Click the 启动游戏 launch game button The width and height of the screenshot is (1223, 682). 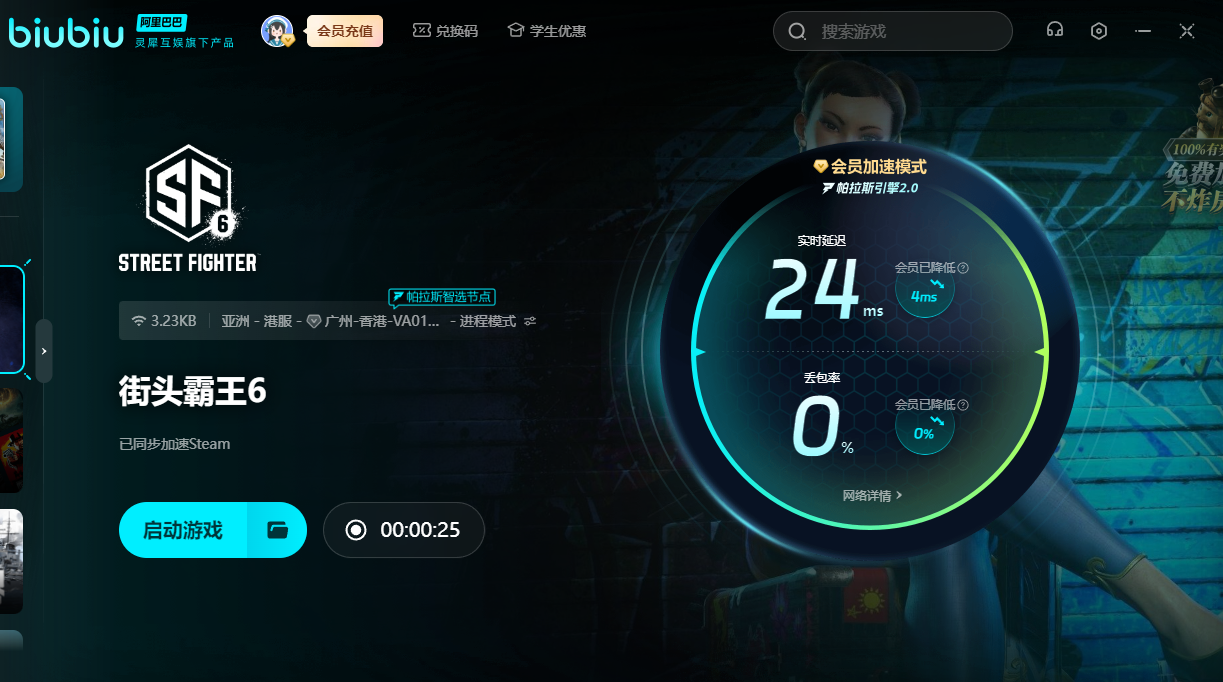(x=183, y=530)
